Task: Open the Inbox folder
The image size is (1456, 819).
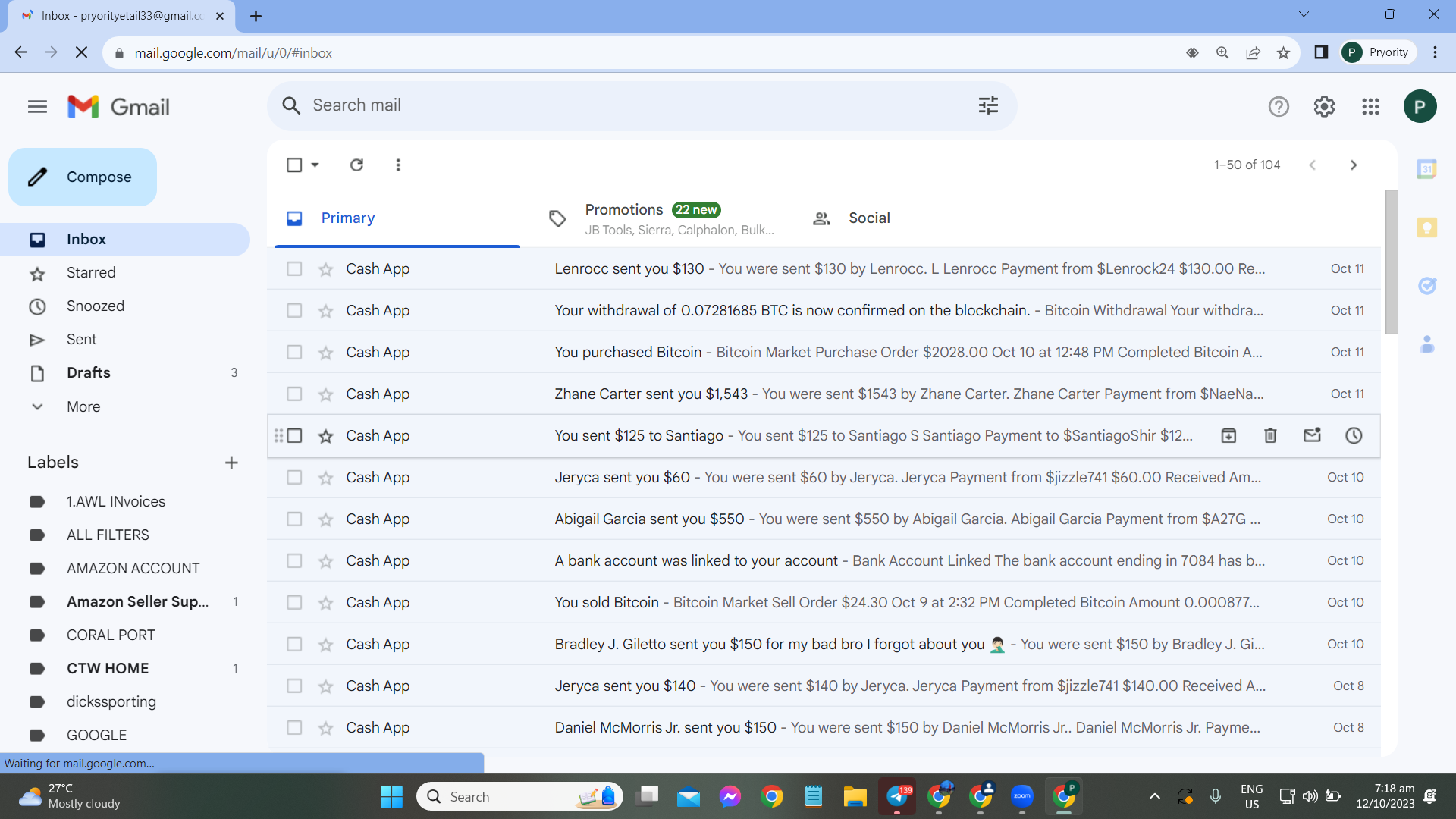Action: 125,240
